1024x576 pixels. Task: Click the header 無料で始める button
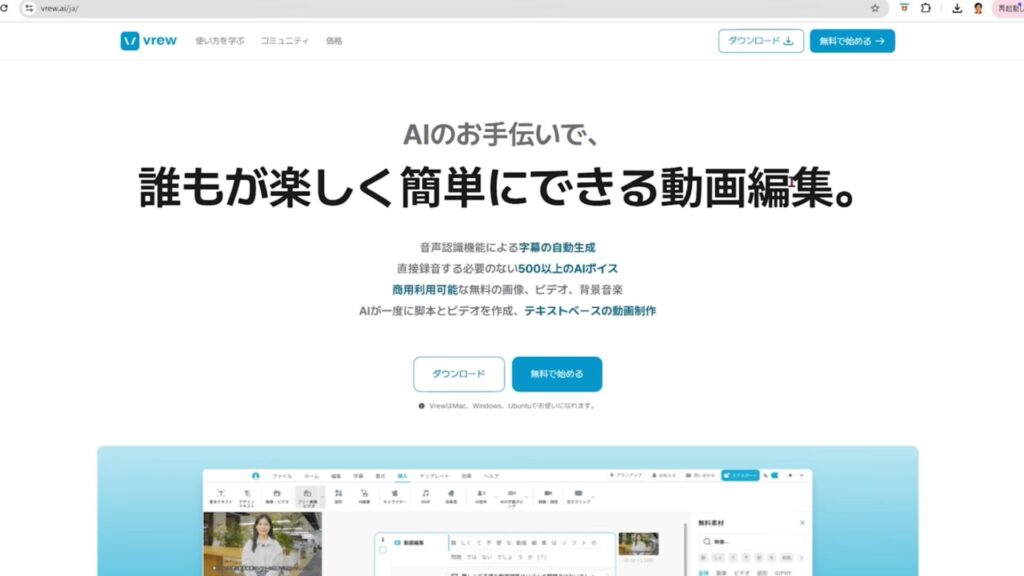pyautogui.click(x=852, y=41)
